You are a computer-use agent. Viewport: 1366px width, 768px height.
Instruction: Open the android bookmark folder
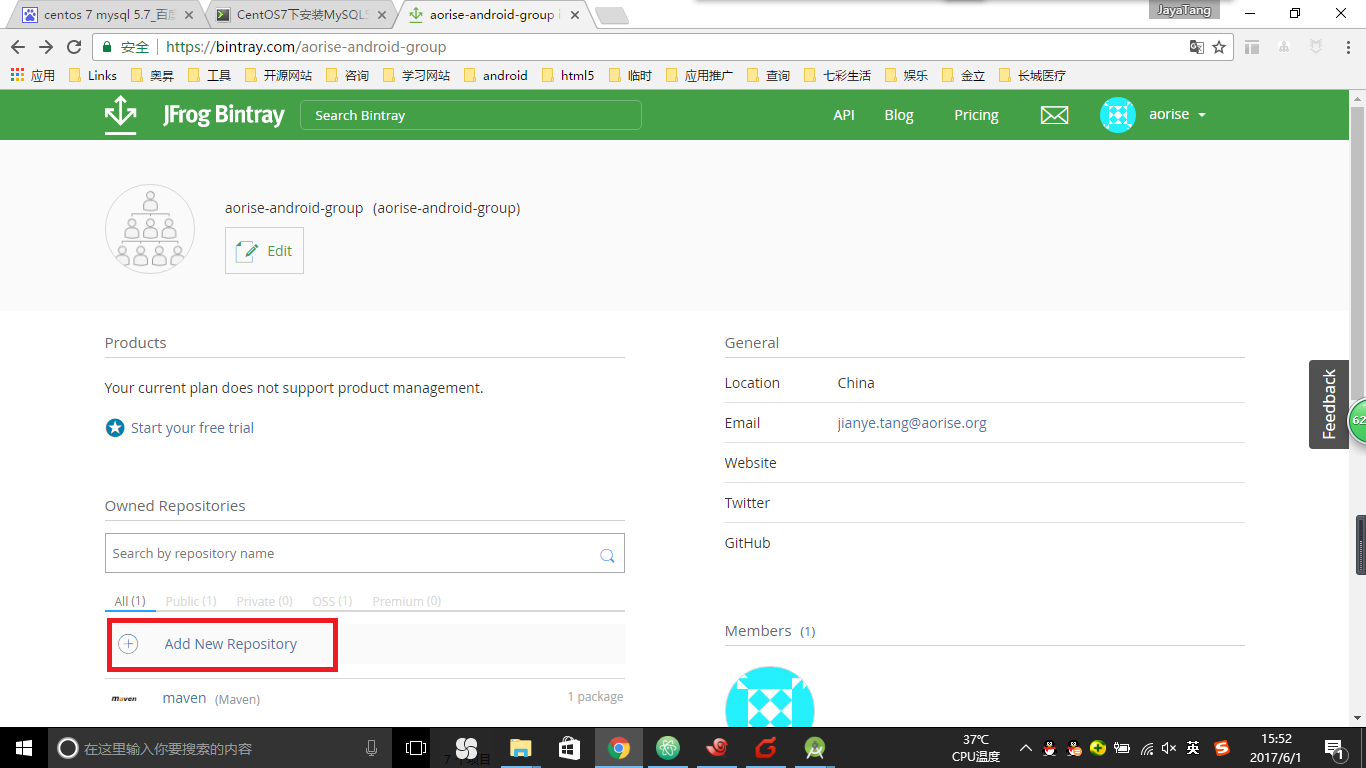coord(495,75)
